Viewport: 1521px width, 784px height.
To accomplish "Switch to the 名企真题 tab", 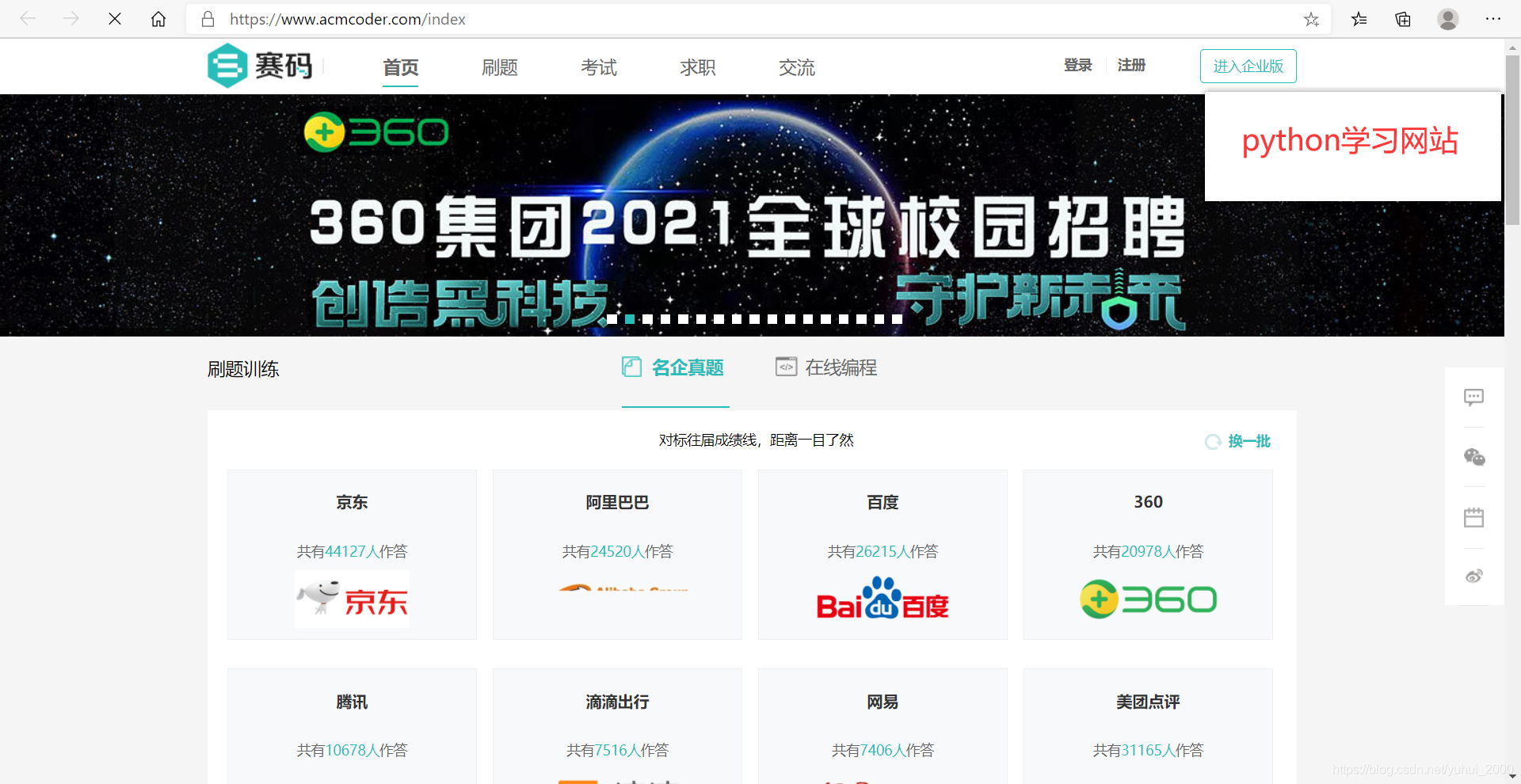I will (x=674, y=367).
